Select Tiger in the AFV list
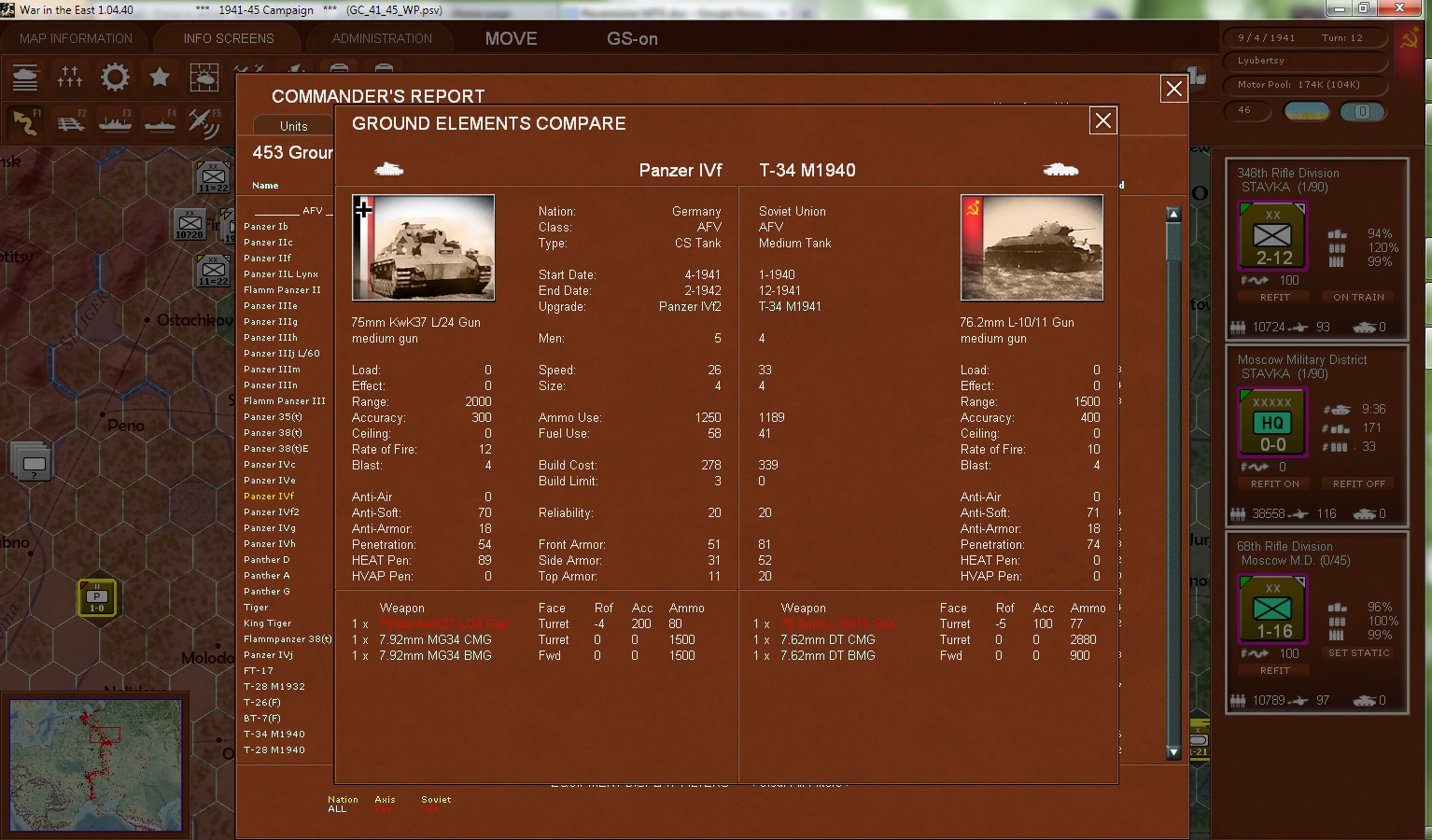Screen dimensions: 1432x840 [256, 608]
